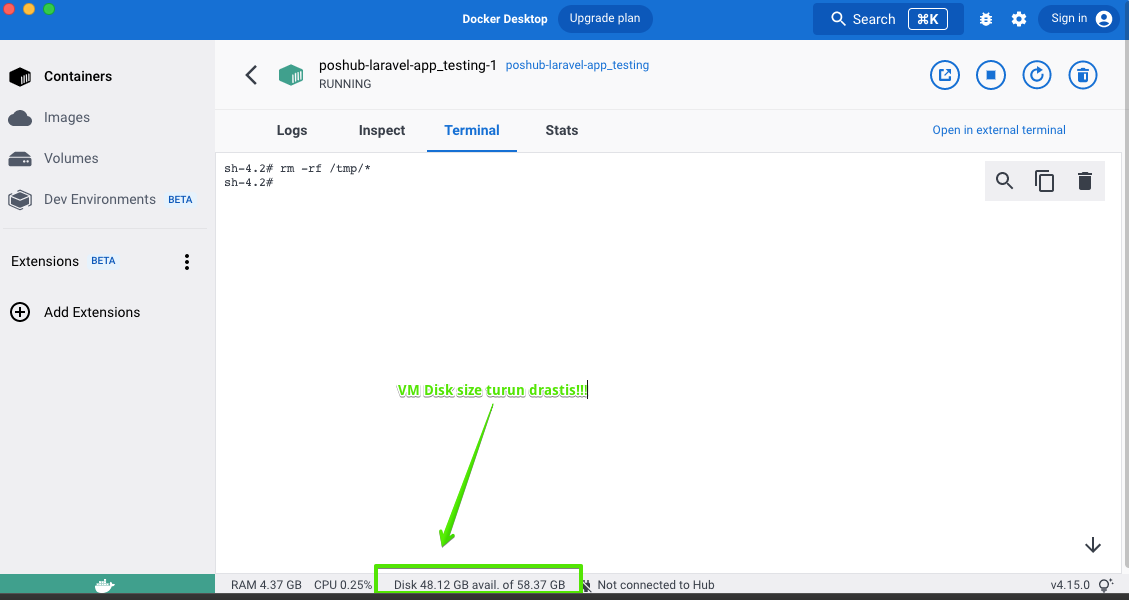Switch to the Stats tab

click(562, 130)
